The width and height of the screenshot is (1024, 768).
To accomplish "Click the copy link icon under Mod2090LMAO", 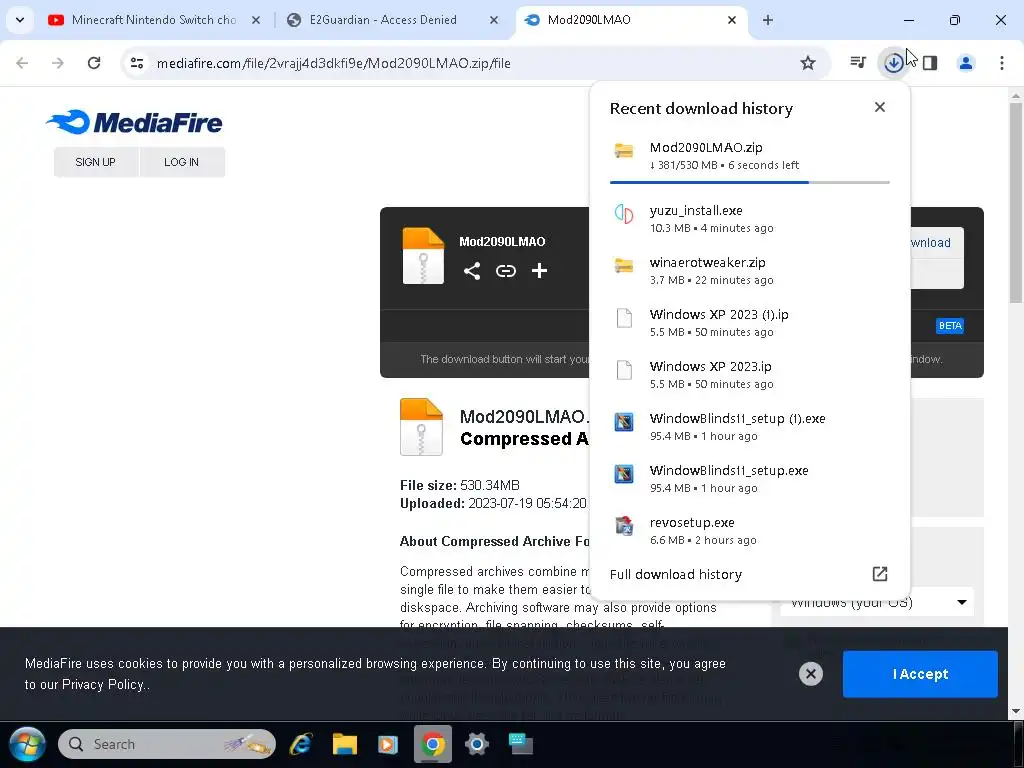I will click(505, 270).
